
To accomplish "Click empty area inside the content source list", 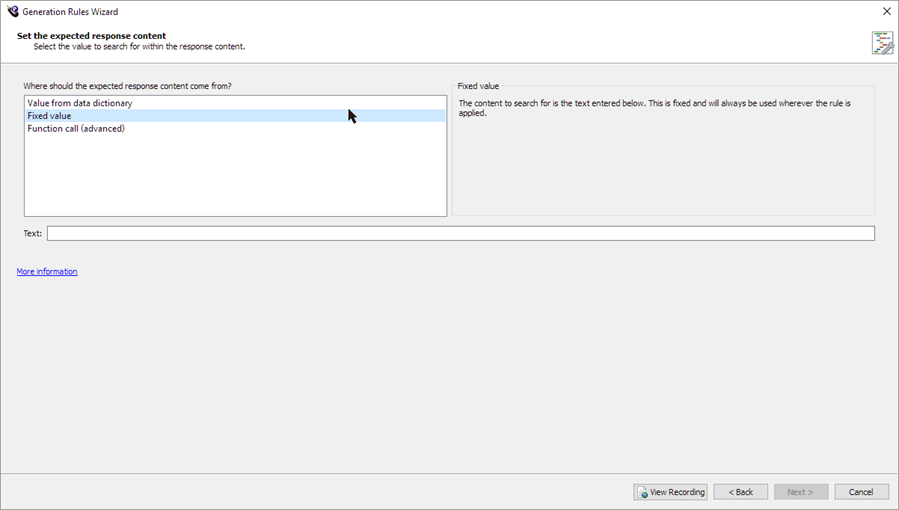I will click(235, 175).
